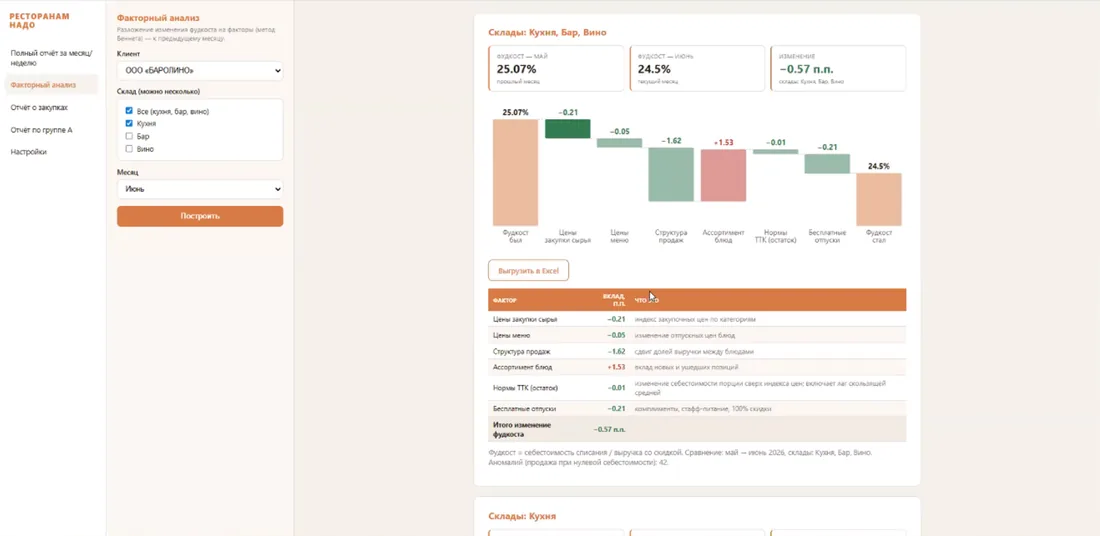Click the ВКЛАД, П.П. column header
1100x536 pixels.
tap(614, 300)
